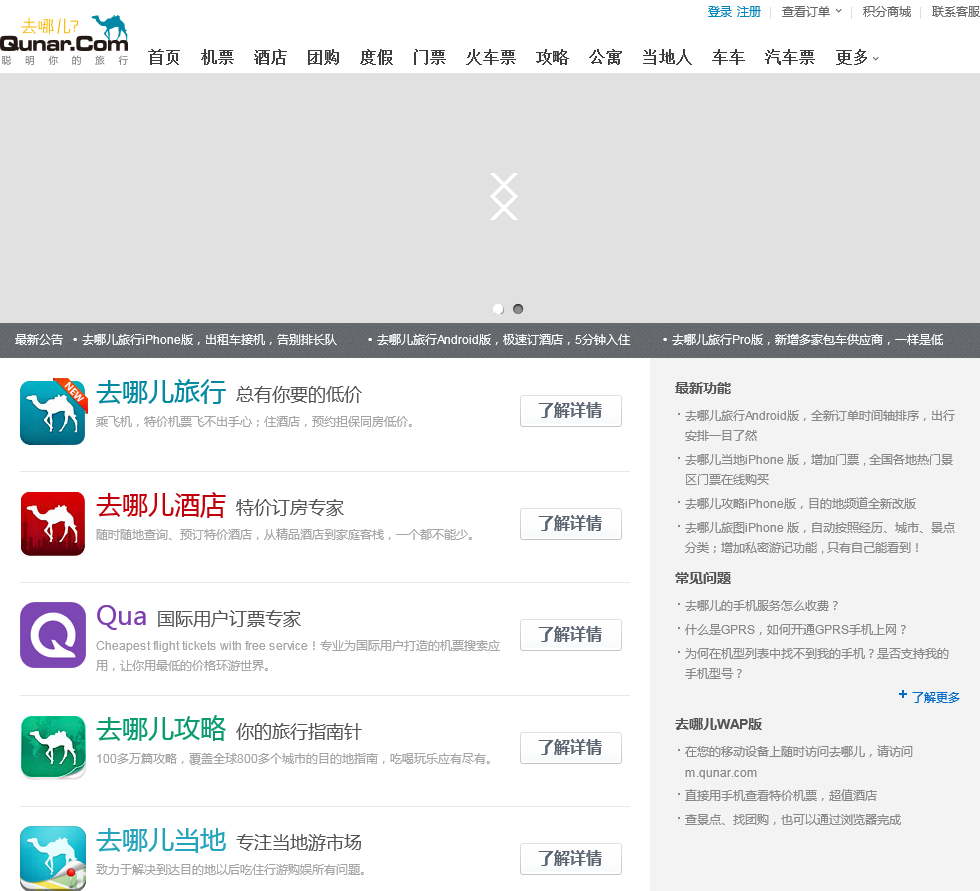
Task: Open the 联系客服 link
Action: (x=956, y=11)
